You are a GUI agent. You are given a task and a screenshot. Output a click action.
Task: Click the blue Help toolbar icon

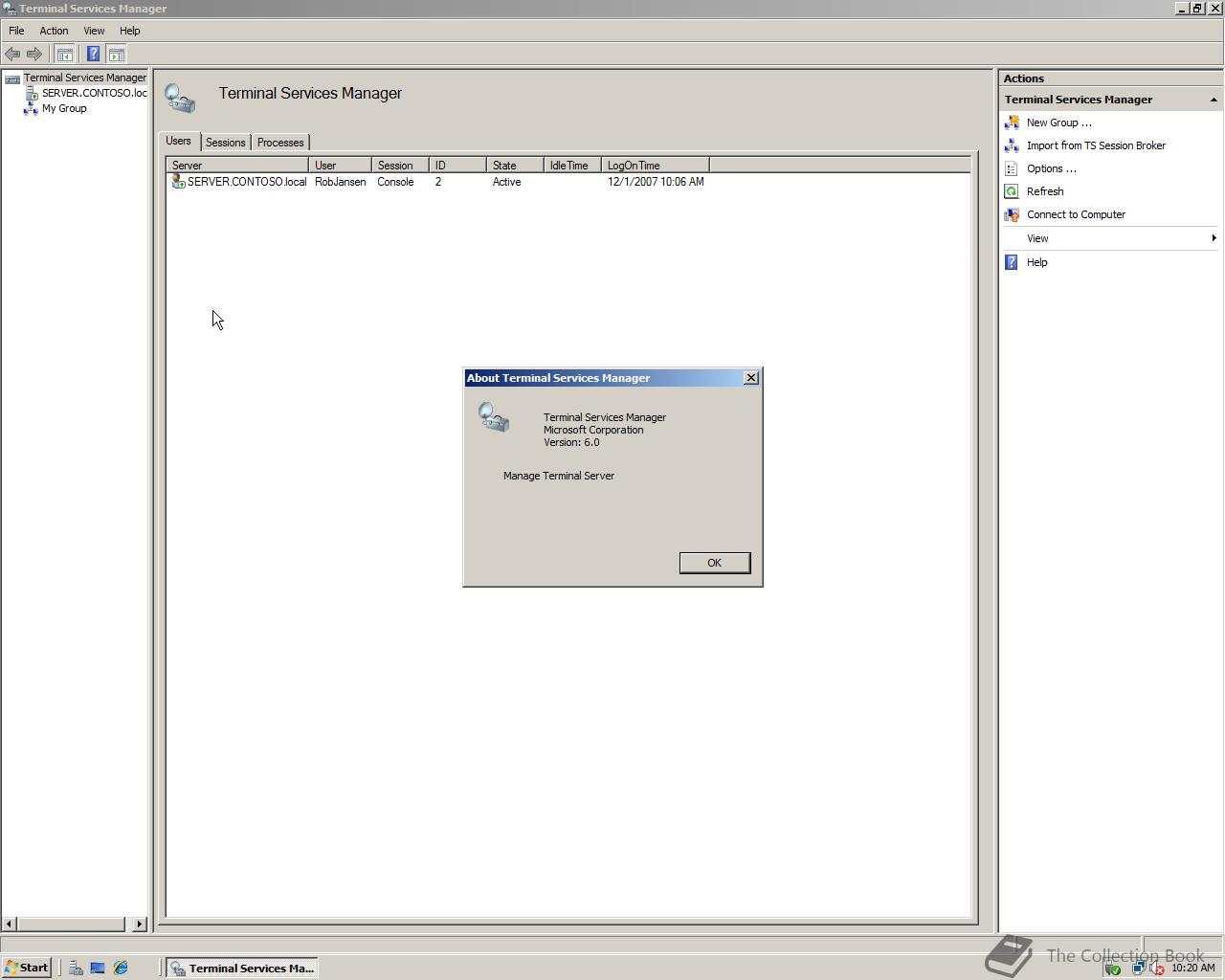coord(93,55)
